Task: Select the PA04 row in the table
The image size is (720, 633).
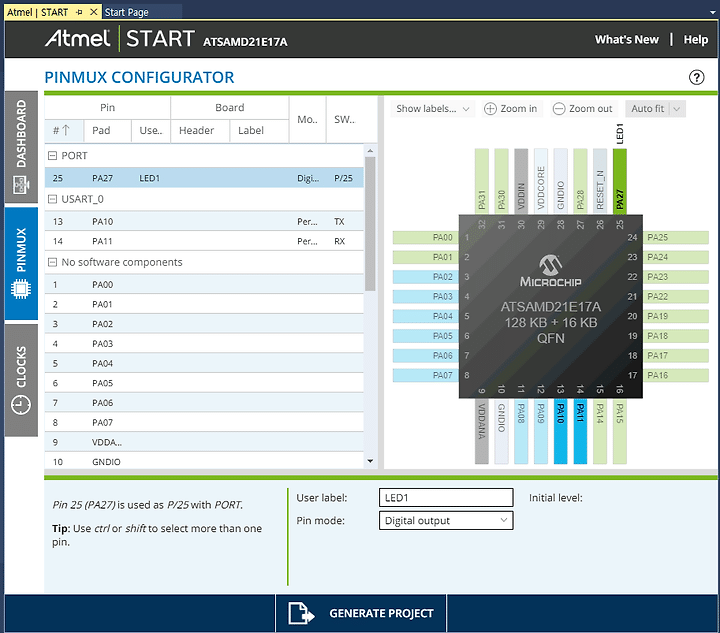Action: [x=204, y=364]
